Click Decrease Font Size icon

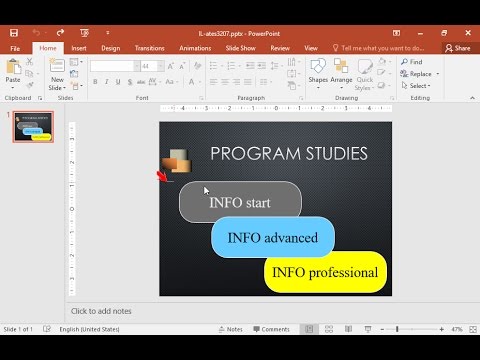182,66
